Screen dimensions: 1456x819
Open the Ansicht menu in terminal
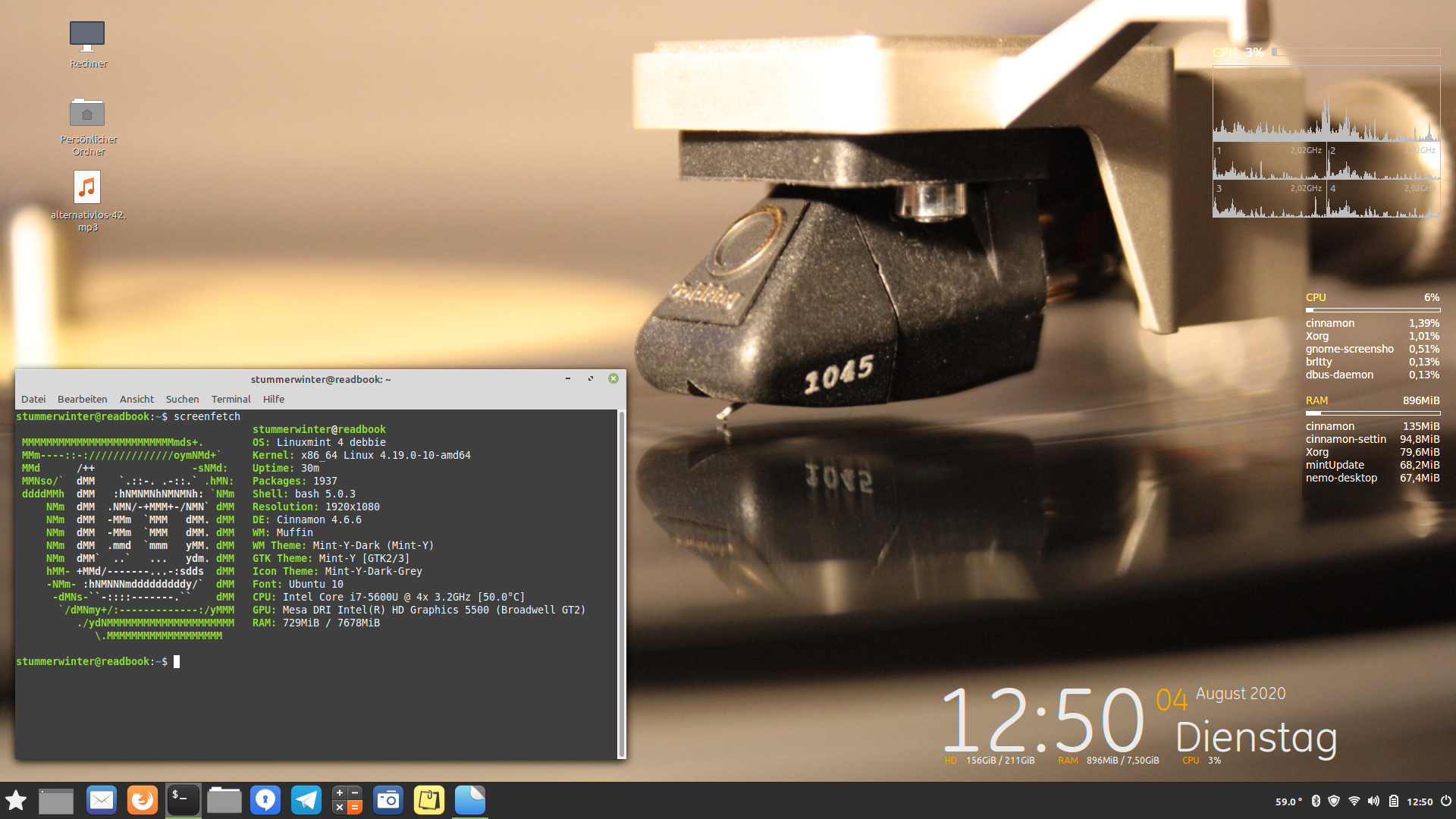(136, 399)
